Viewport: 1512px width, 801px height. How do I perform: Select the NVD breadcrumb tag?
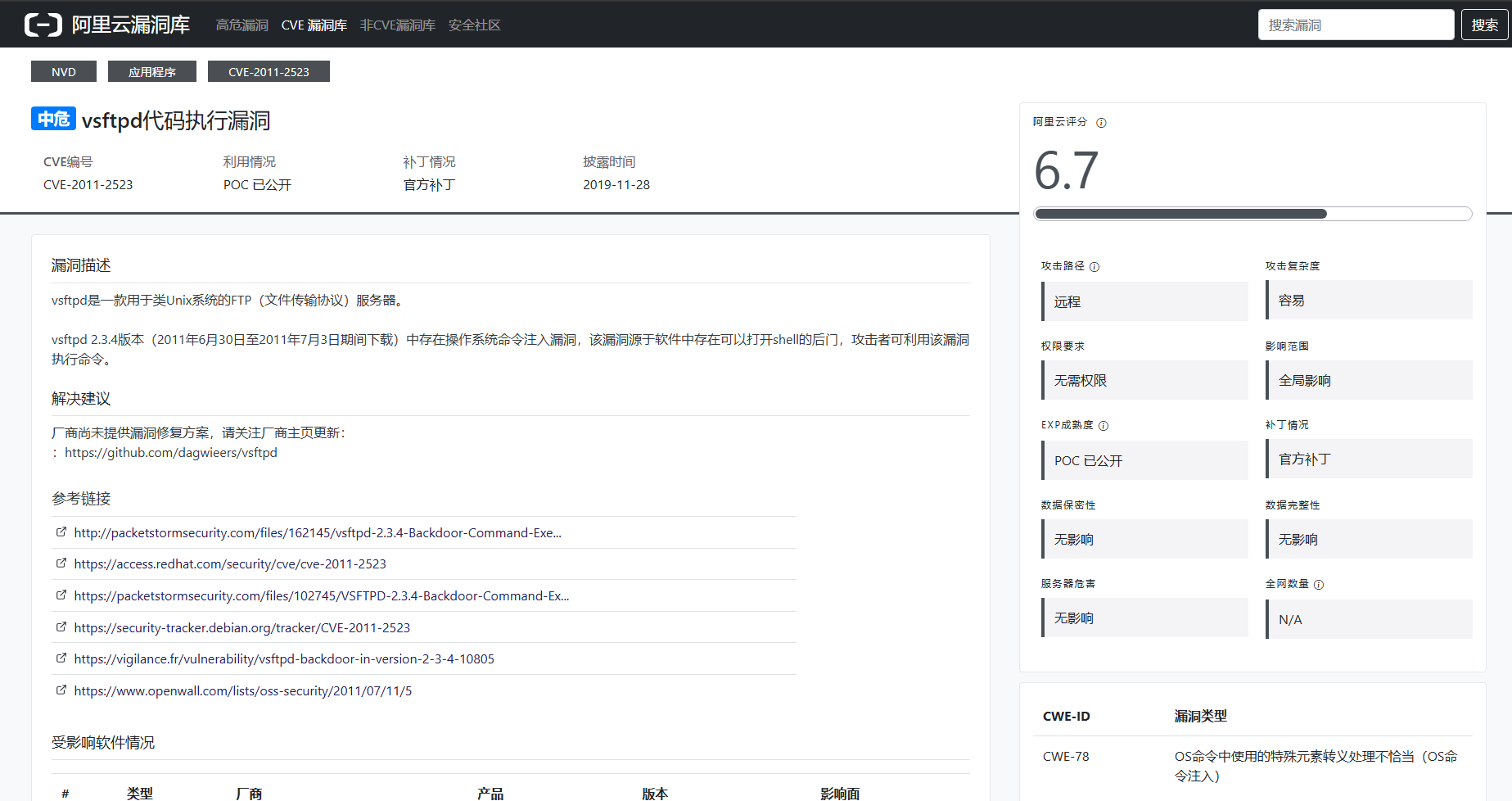coord(64,71)
